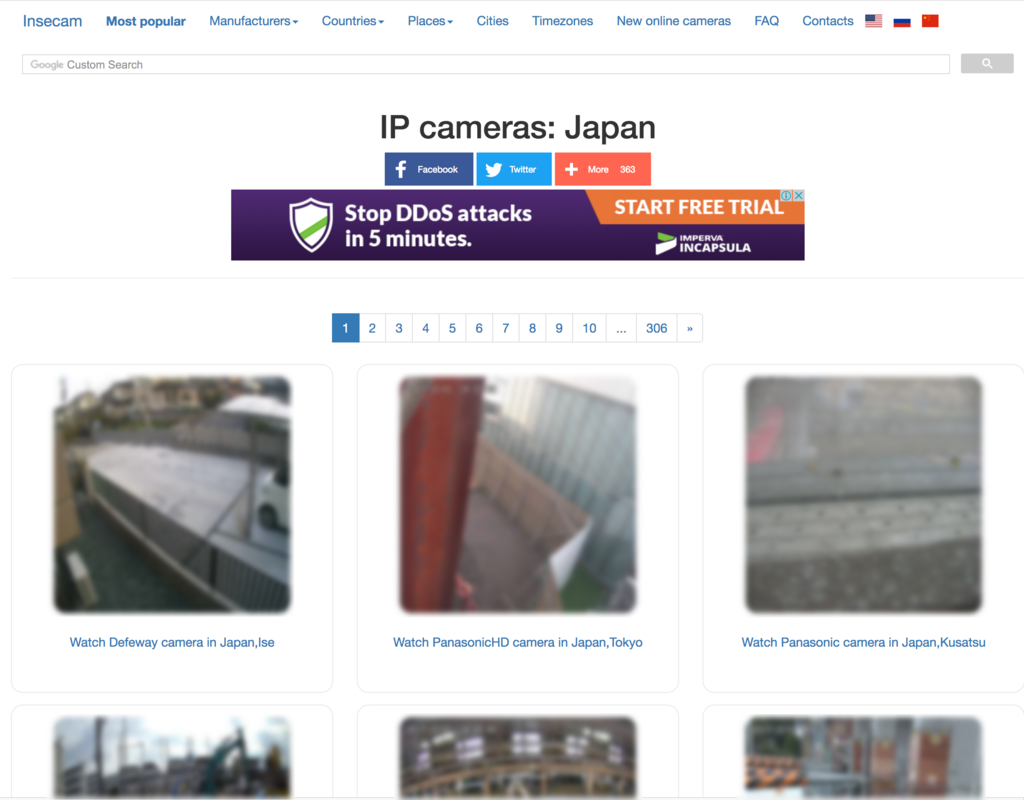Viewport: 1024px width, 800px height.
Task: Click the Start Free Trial ad button
Action: point(698,207)
